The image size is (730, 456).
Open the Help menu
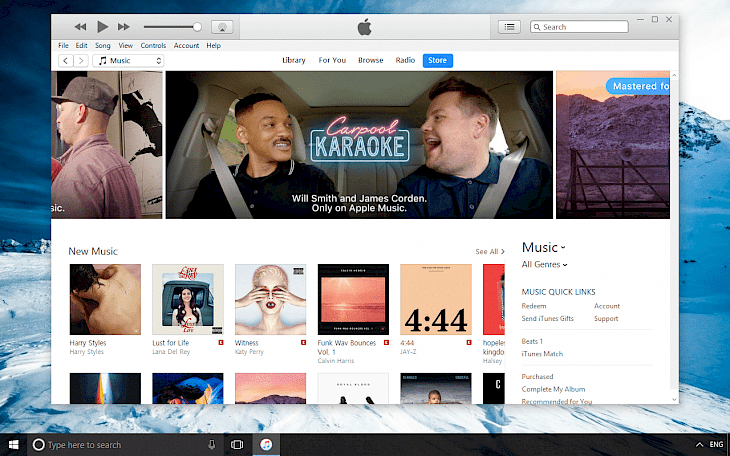214,45
